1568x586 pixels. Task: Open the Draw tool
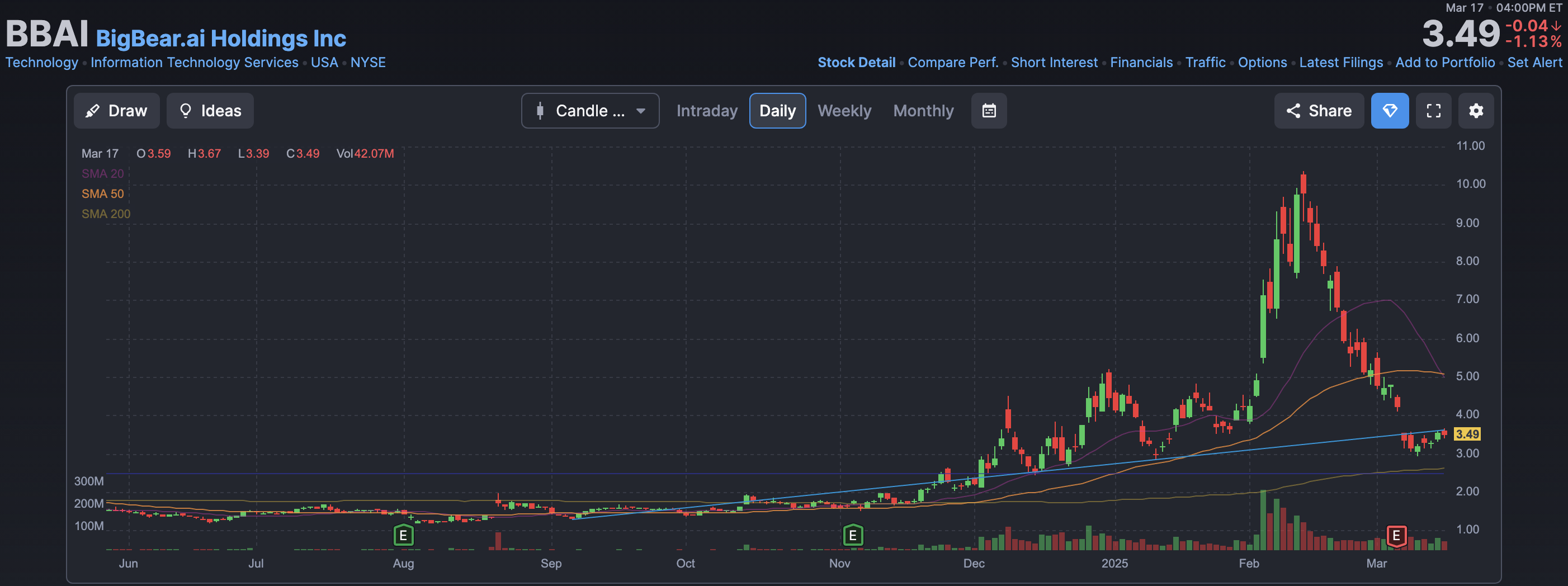[117, 111]
